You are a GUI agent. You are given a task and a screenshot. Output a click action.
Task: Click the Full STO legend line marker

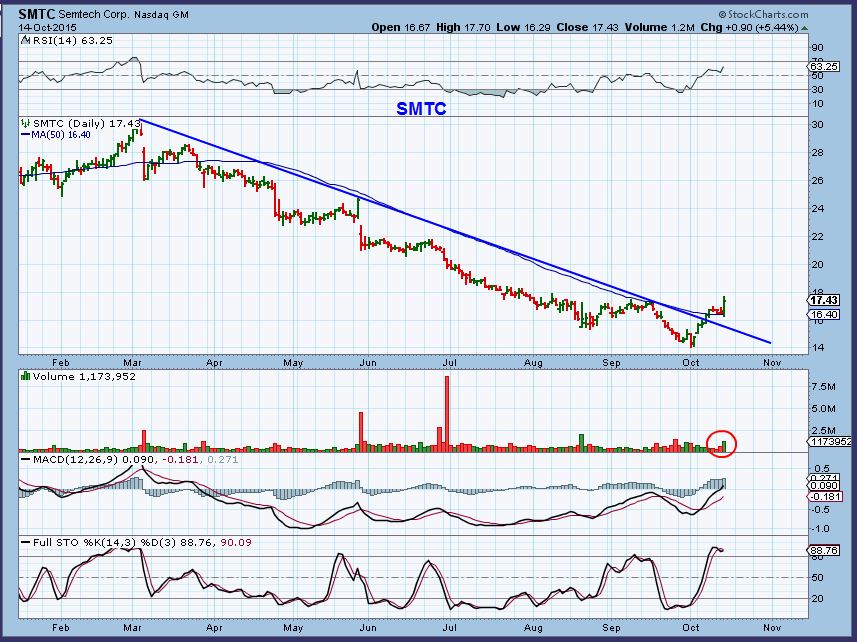click(x=25, y=542)
